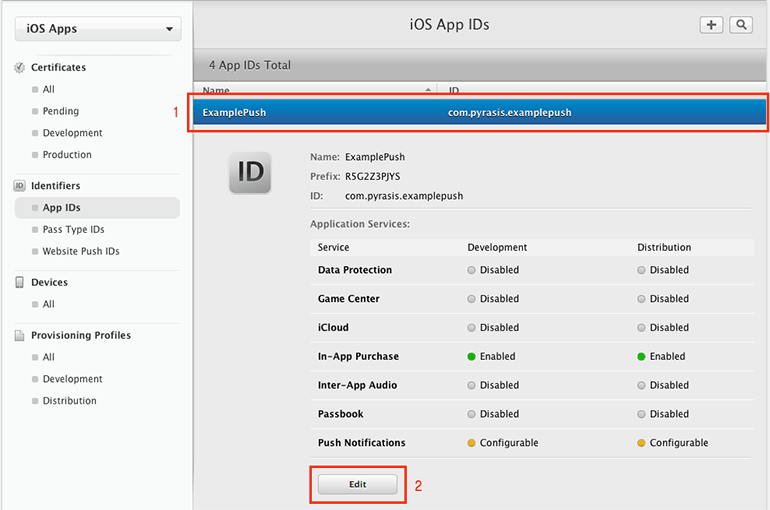The height and width of the screenshot is (510, 770).
Task: Open Website Push IDs link
Action: click(81, 251)
